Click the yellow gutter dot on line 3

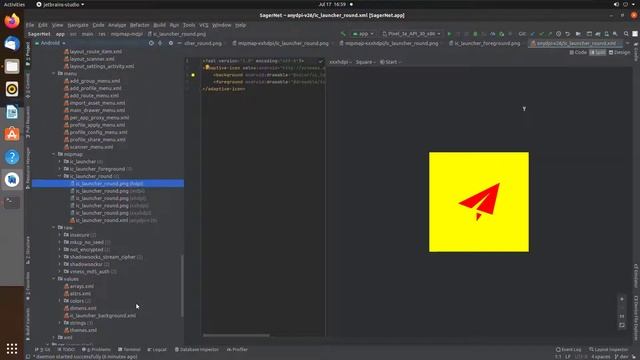pos(193,75)
